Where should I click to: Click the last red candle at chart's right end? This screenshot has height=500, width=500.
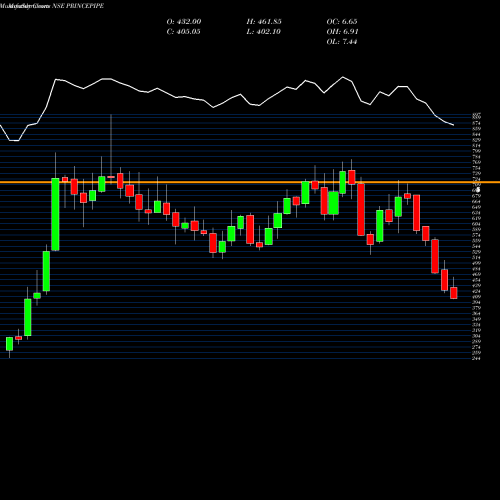pos(454,293)
